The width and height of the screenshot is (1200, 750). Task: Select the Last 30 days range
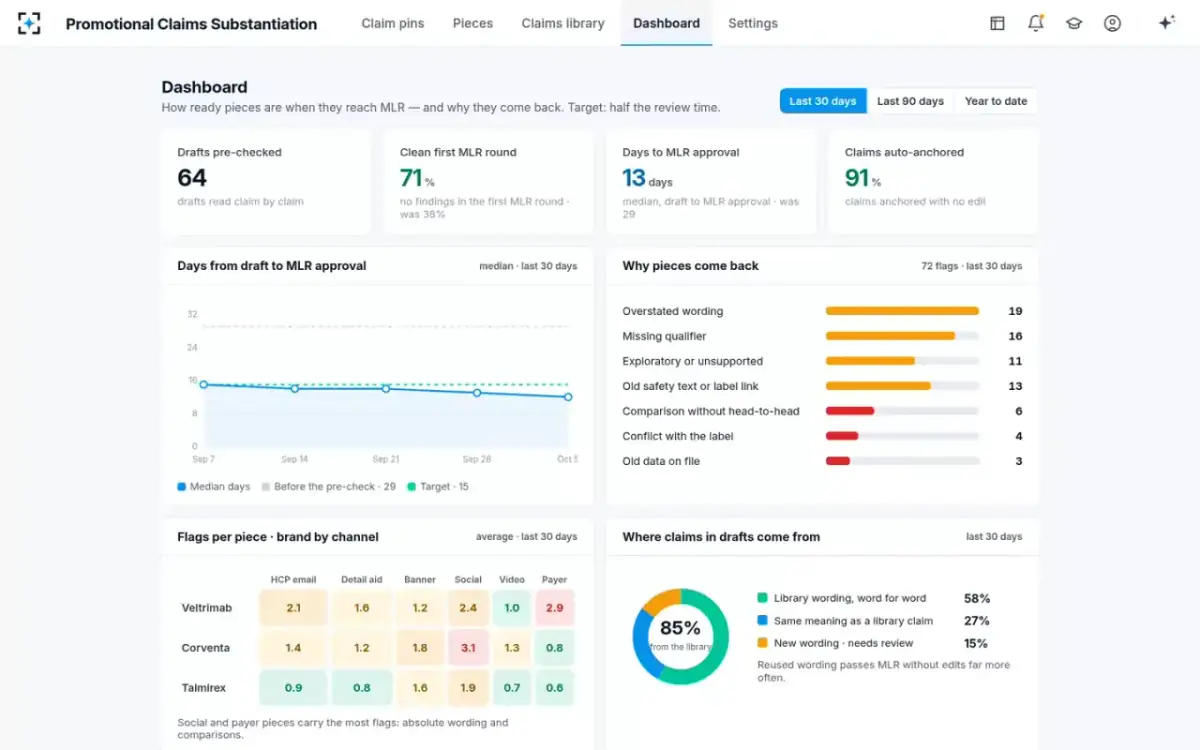click(823, 101)
